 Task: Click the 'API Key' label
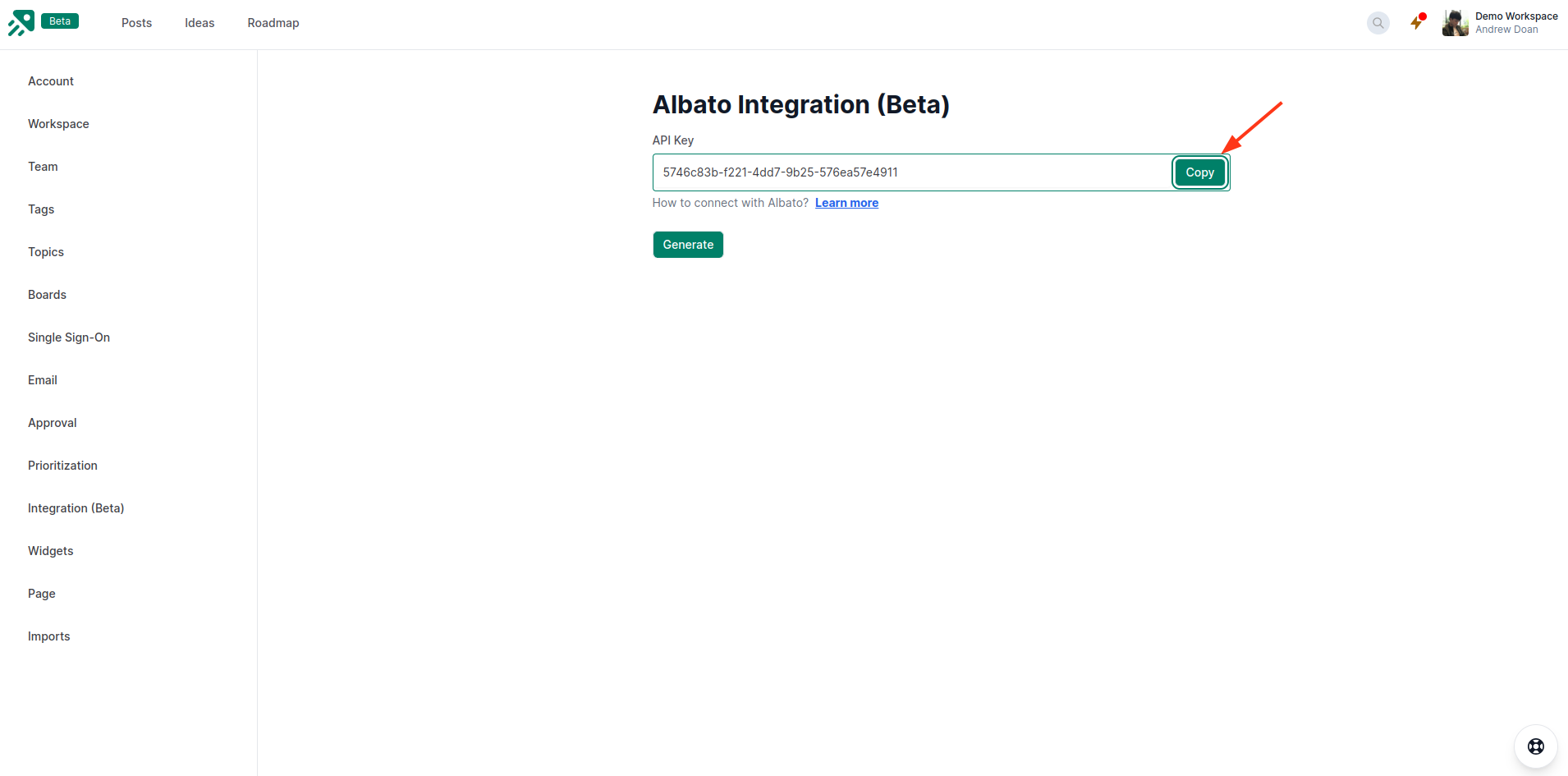[673, 140]
